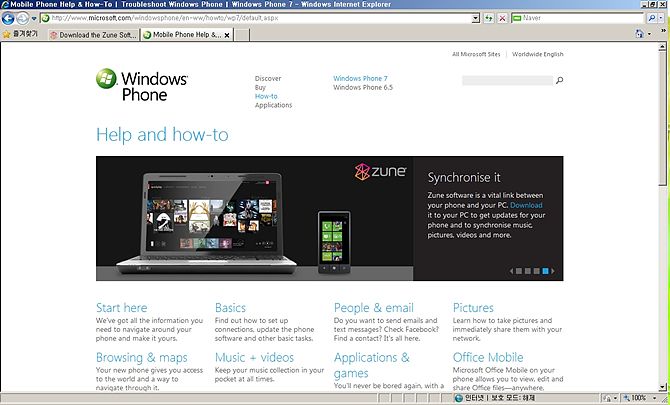Click the Download link in banner text
The width and height of the screenshot is (670, 405).
(526, 205)
